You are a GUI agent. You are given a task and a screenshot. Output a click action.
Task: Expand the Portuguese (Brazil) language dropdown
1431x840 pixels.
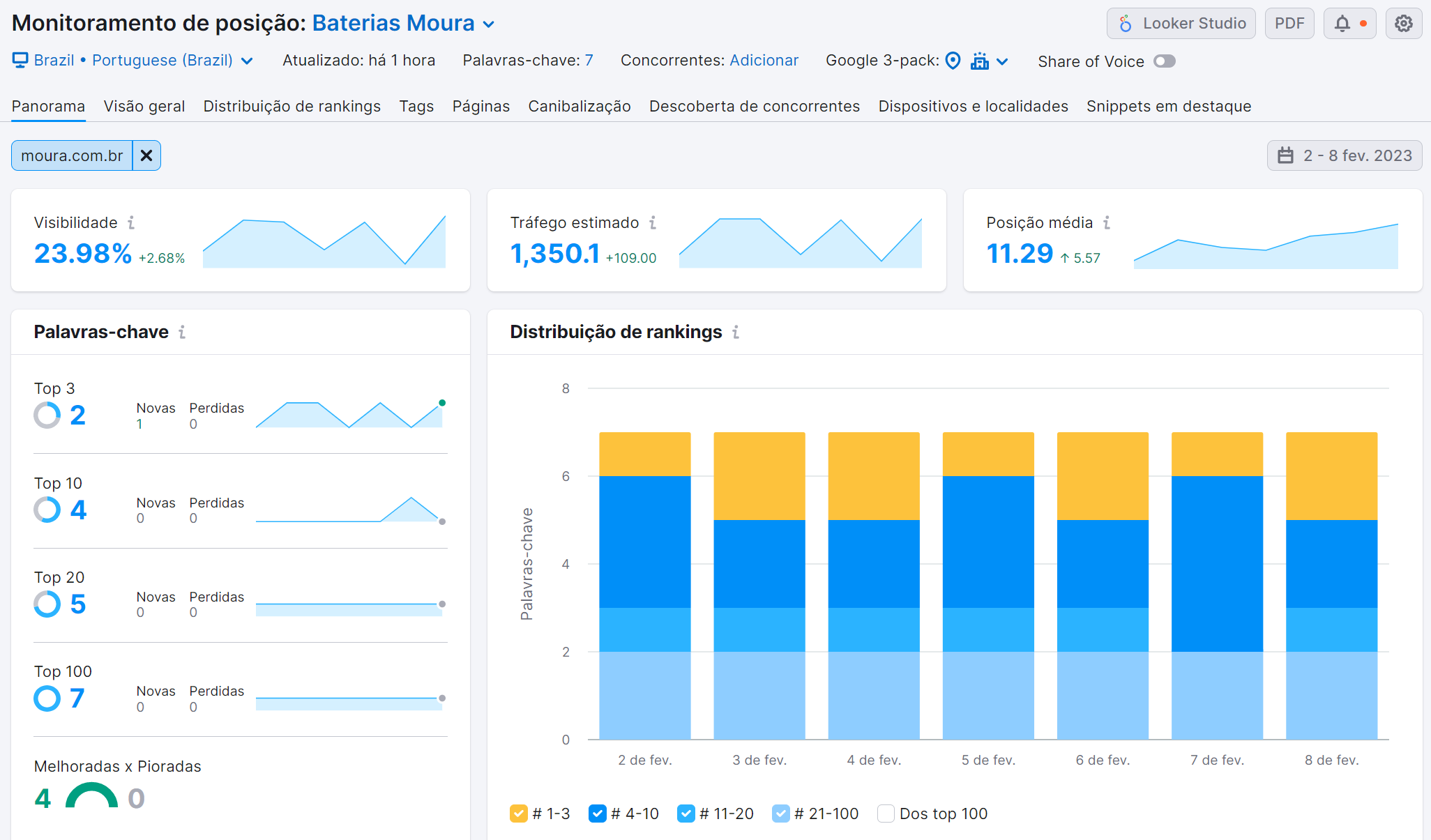pos(248,60)
